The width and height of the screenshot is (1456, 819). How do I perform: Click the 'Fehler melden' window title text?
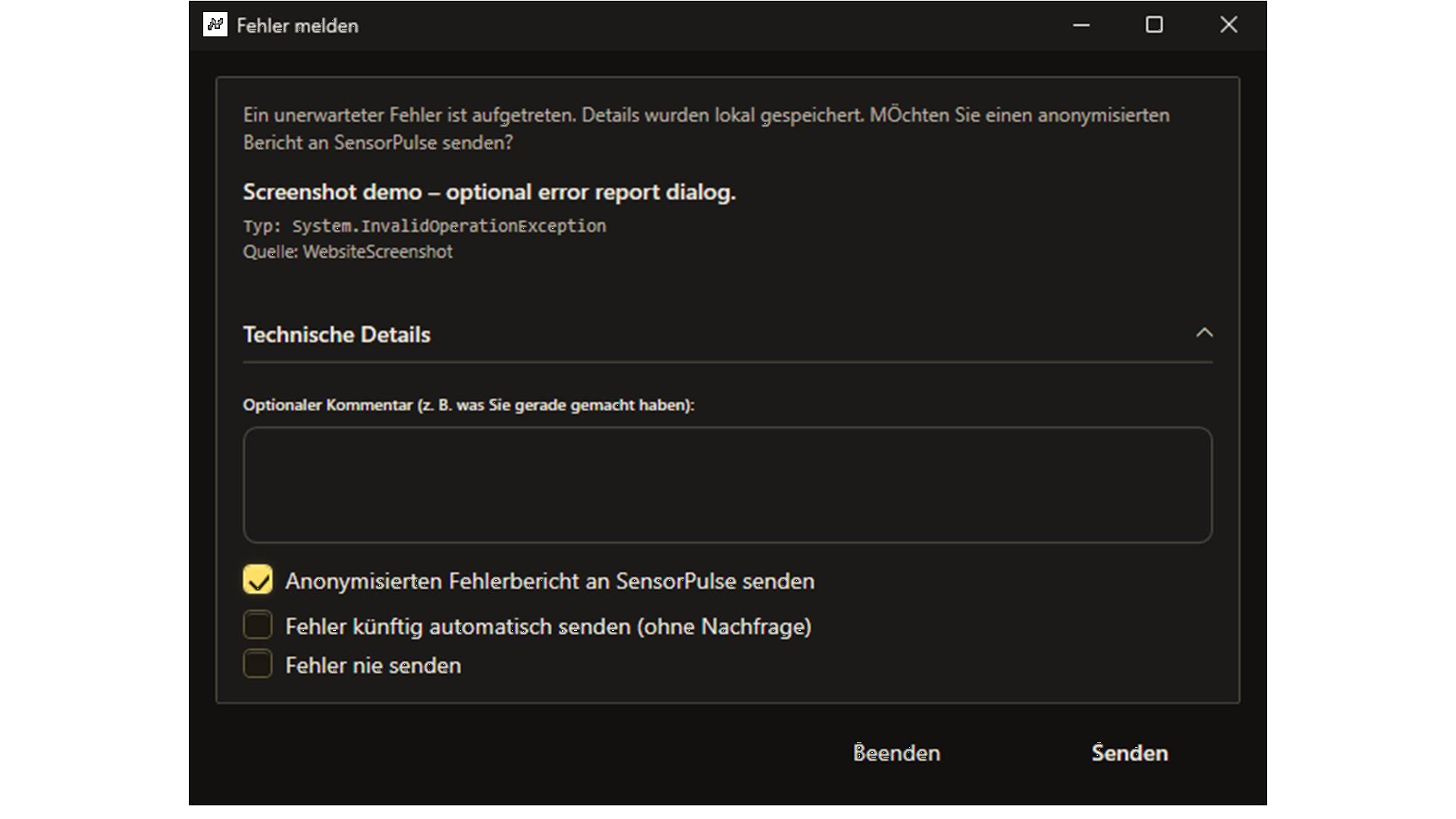(x=297, y=26)
